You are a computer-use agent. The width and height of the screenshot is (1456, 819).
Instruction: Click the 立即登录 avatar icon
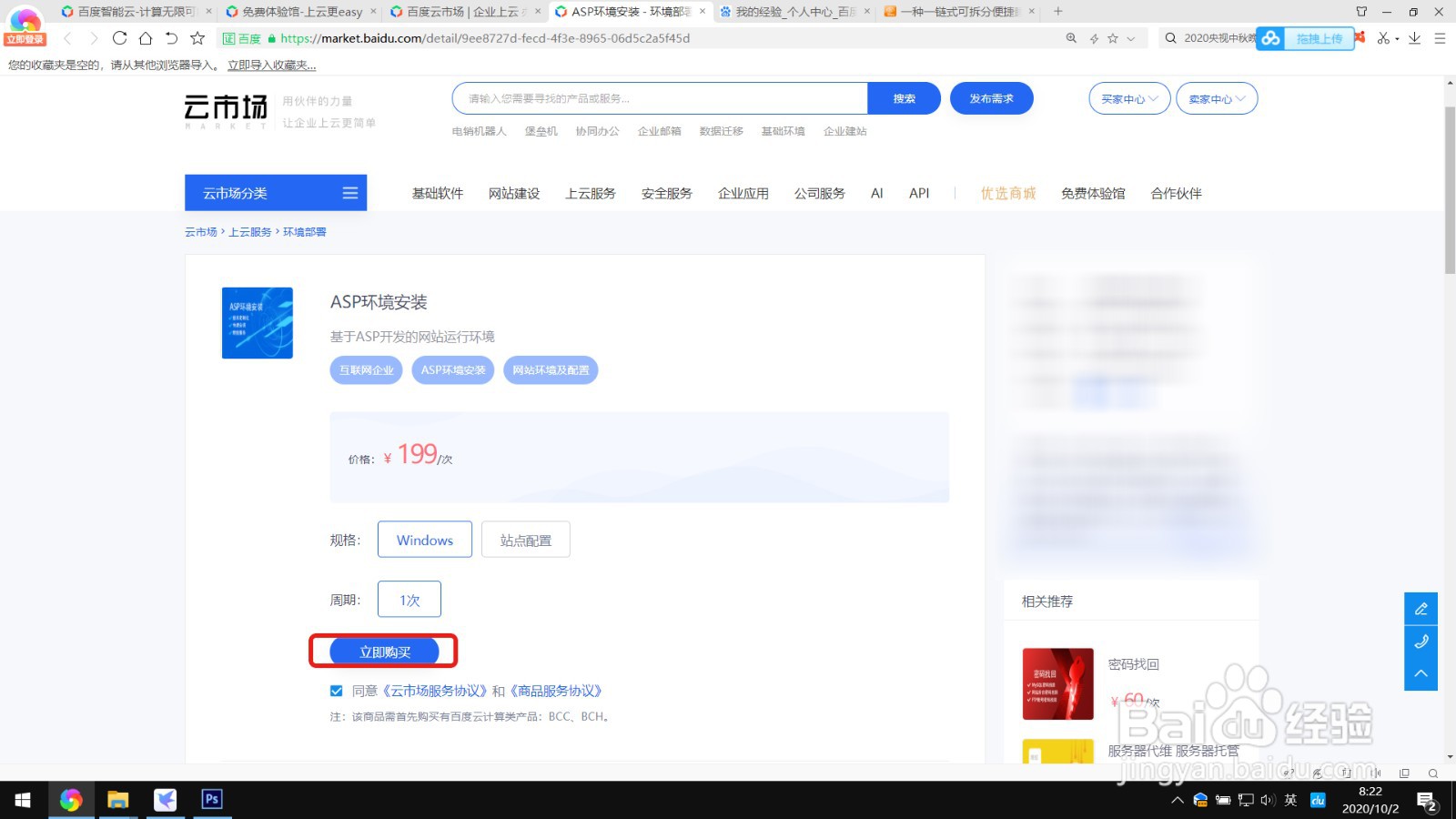tap(25, 25)
